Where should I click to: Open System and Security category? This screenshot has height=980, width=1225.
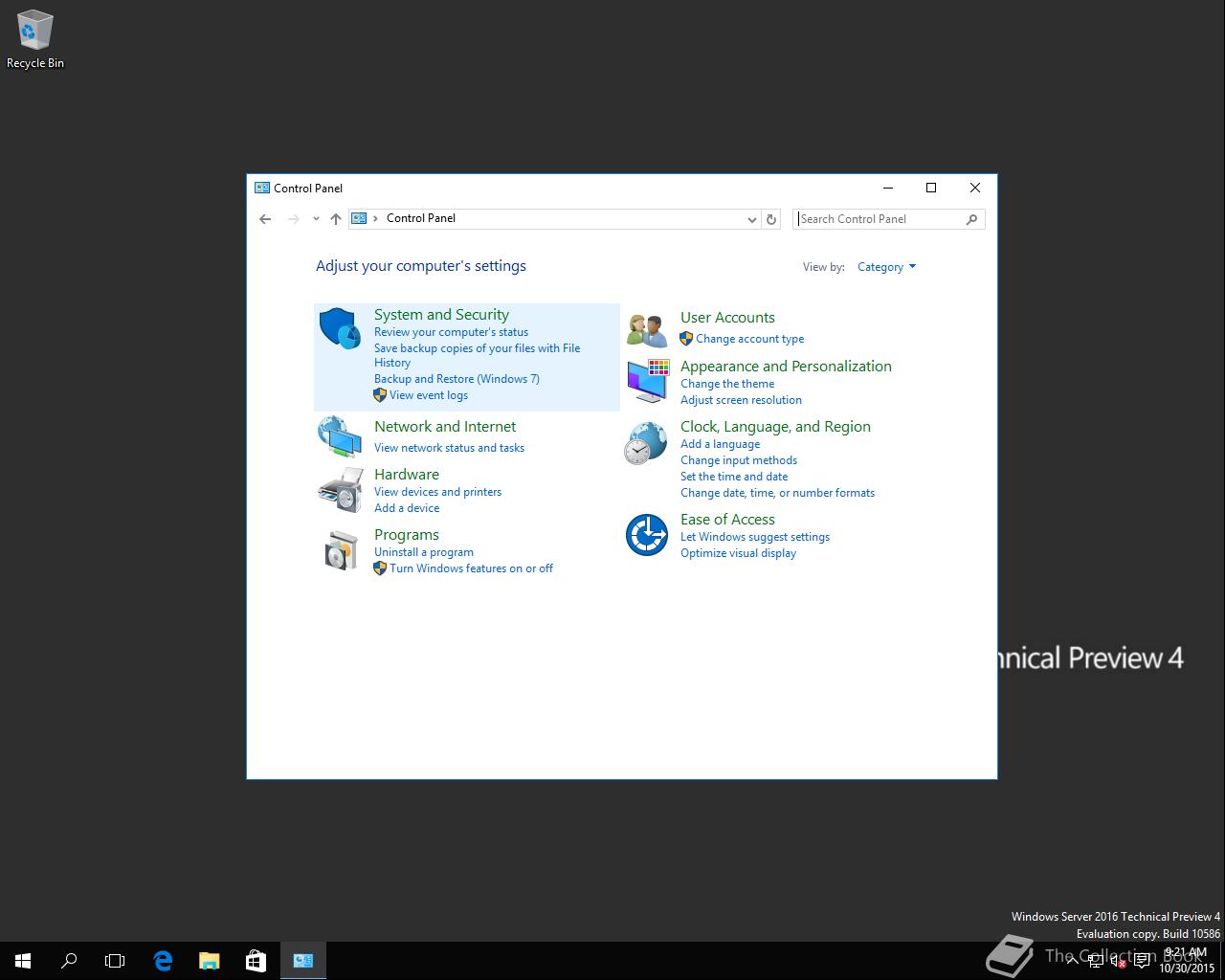tap(441, 315)
